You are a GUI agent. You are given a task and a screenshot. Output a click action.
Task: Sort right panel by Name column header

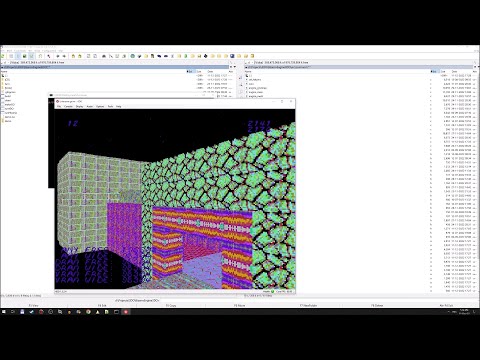pyautogui.click(x=337, y=71)
